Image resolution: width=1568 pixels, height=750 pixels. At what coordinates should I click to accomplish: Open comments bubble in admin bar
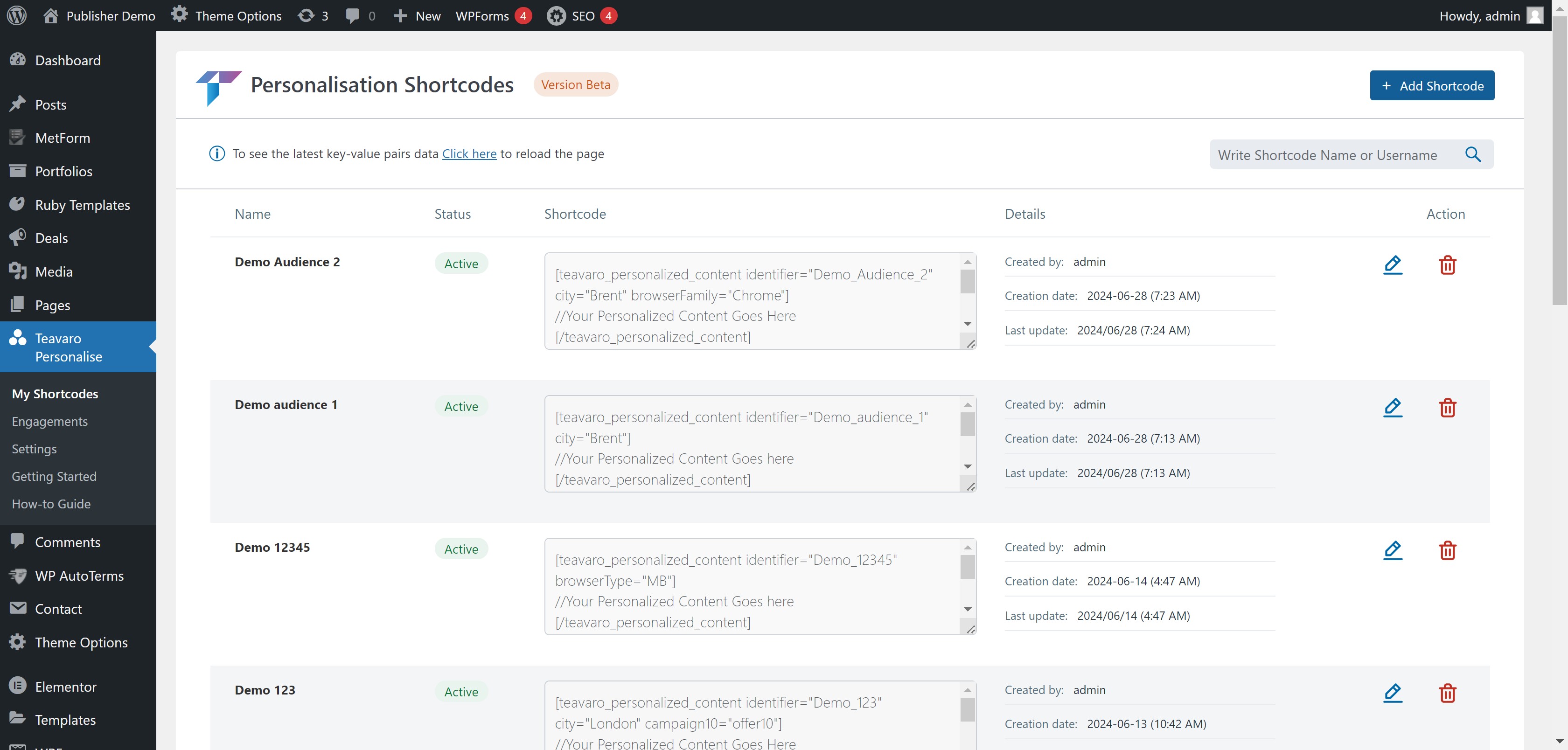(x=360, y=16)
